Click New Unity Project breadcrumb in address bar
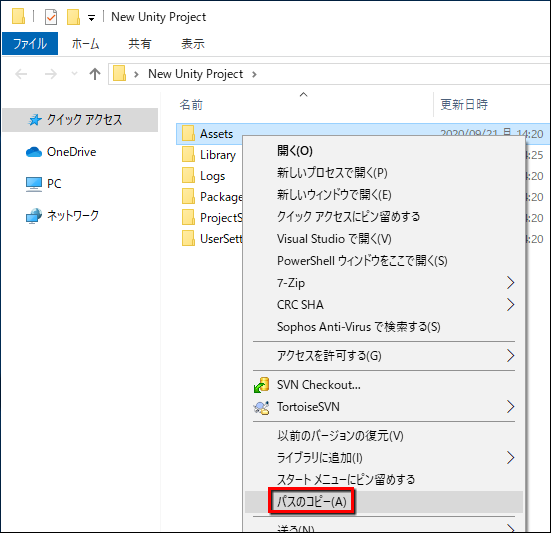The image size is (551, 533). click(195, 74)
